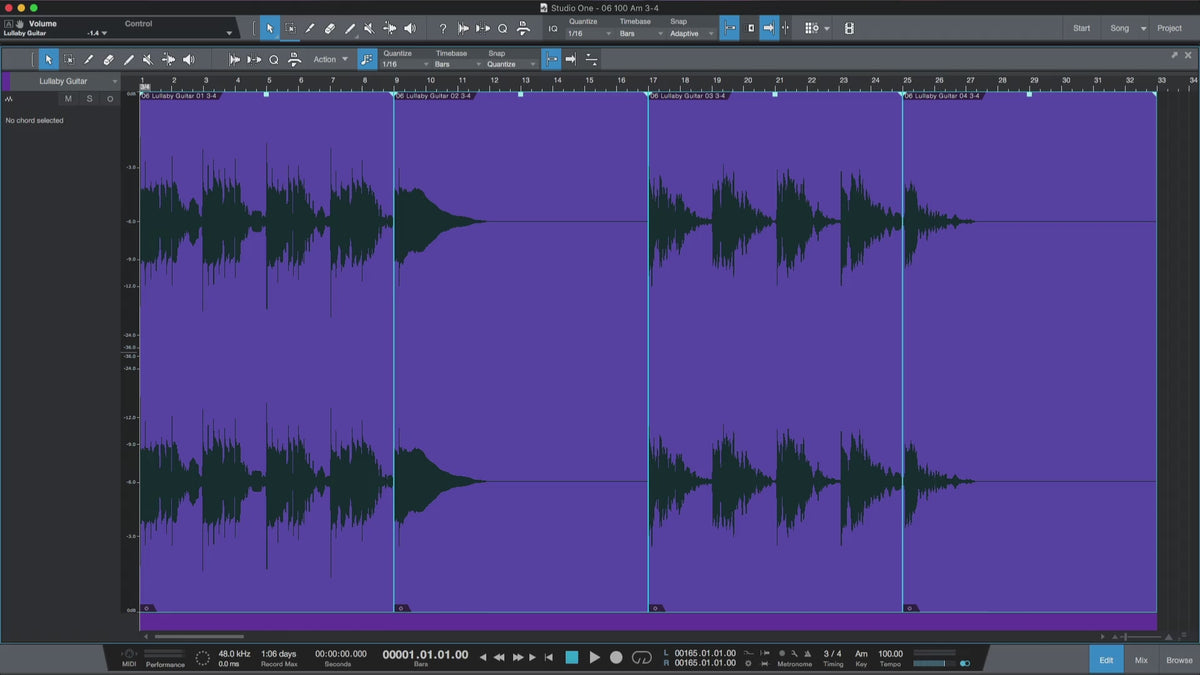Select the Paint tool in the top toolbar
The height and width of the screenshot is (675, 1200).
tap(350, 29)
